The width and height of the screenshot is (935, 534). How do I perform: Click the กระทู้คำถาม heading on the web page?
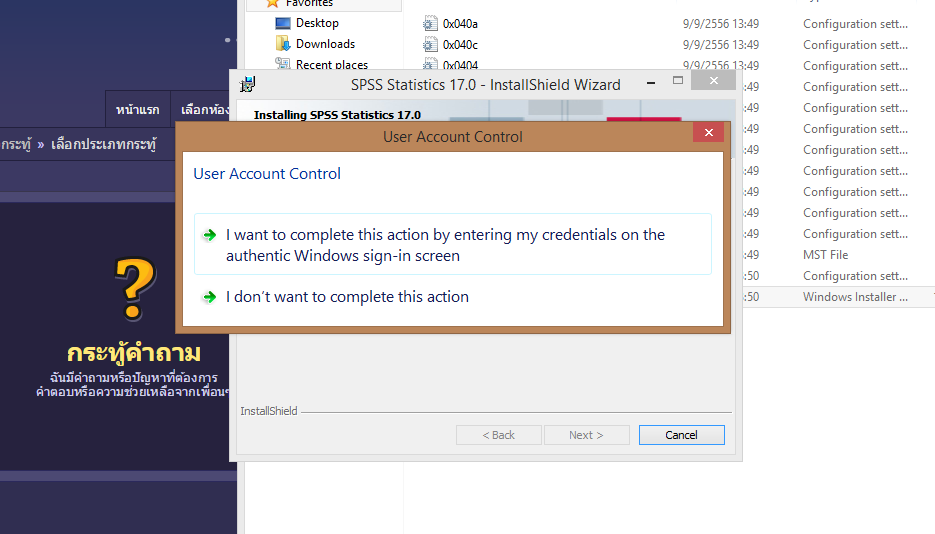[x=134, y=353]
